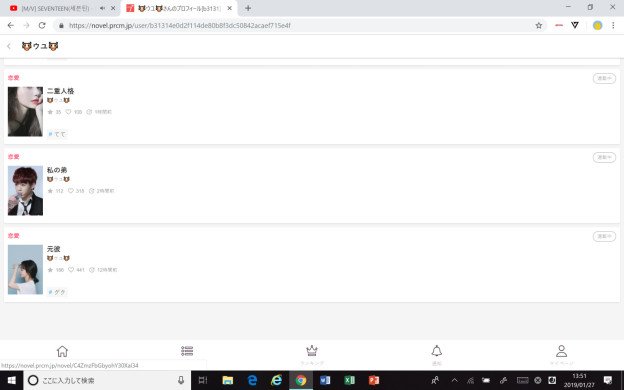Screen dimensions: 624x390
Task: Click the Windows taskbar search box
Action: pos(107,380)
